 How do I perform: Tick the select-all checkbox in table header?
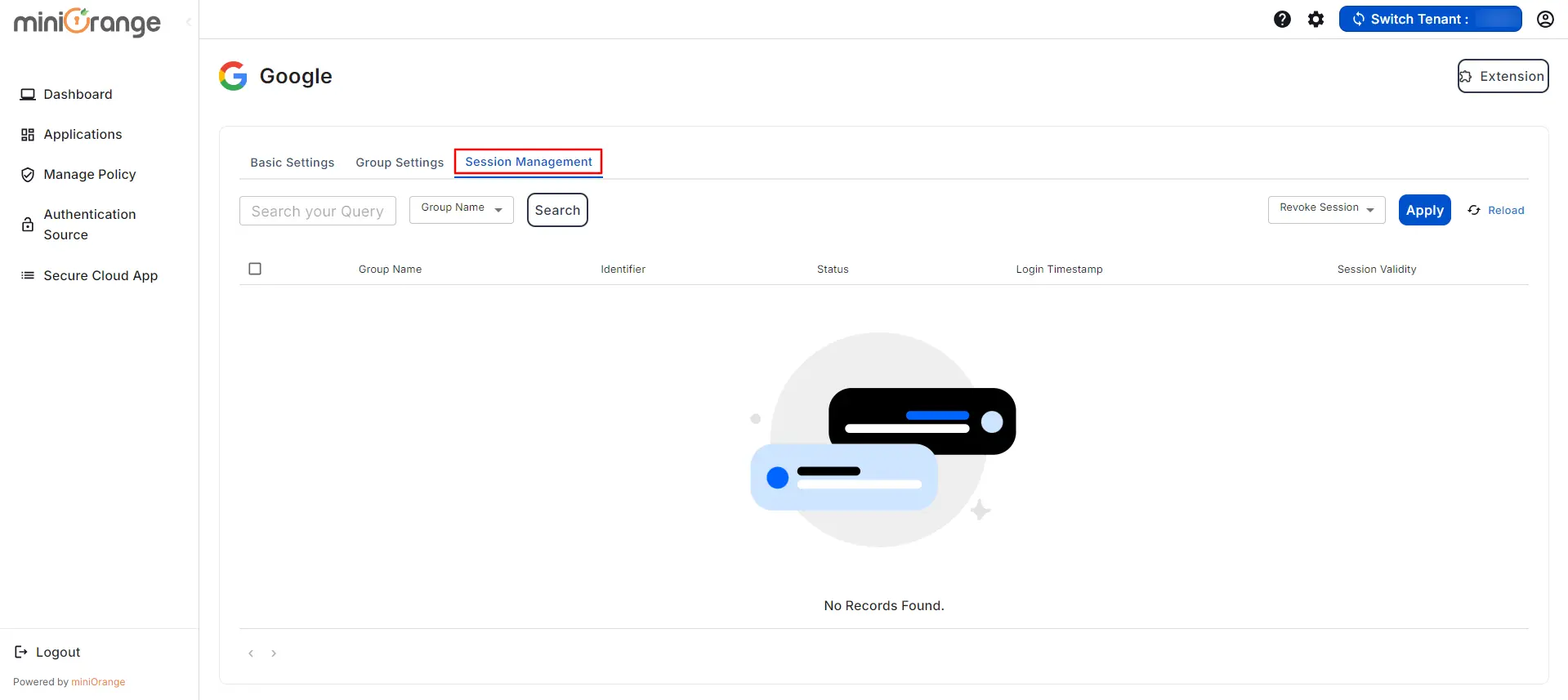255,269
